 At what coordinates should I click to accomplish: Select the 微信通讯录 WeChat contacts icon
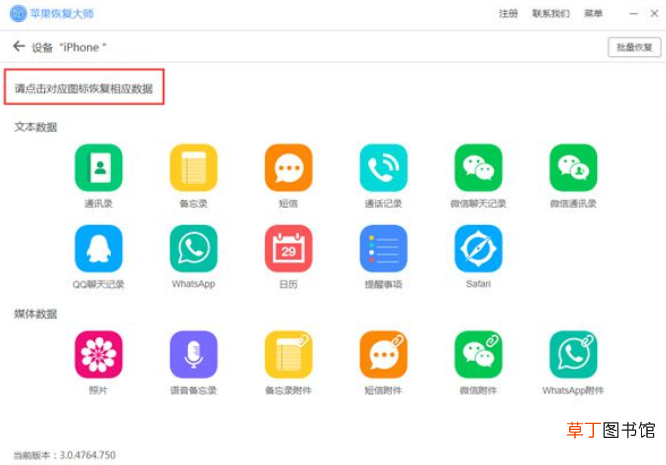(573, 168)
